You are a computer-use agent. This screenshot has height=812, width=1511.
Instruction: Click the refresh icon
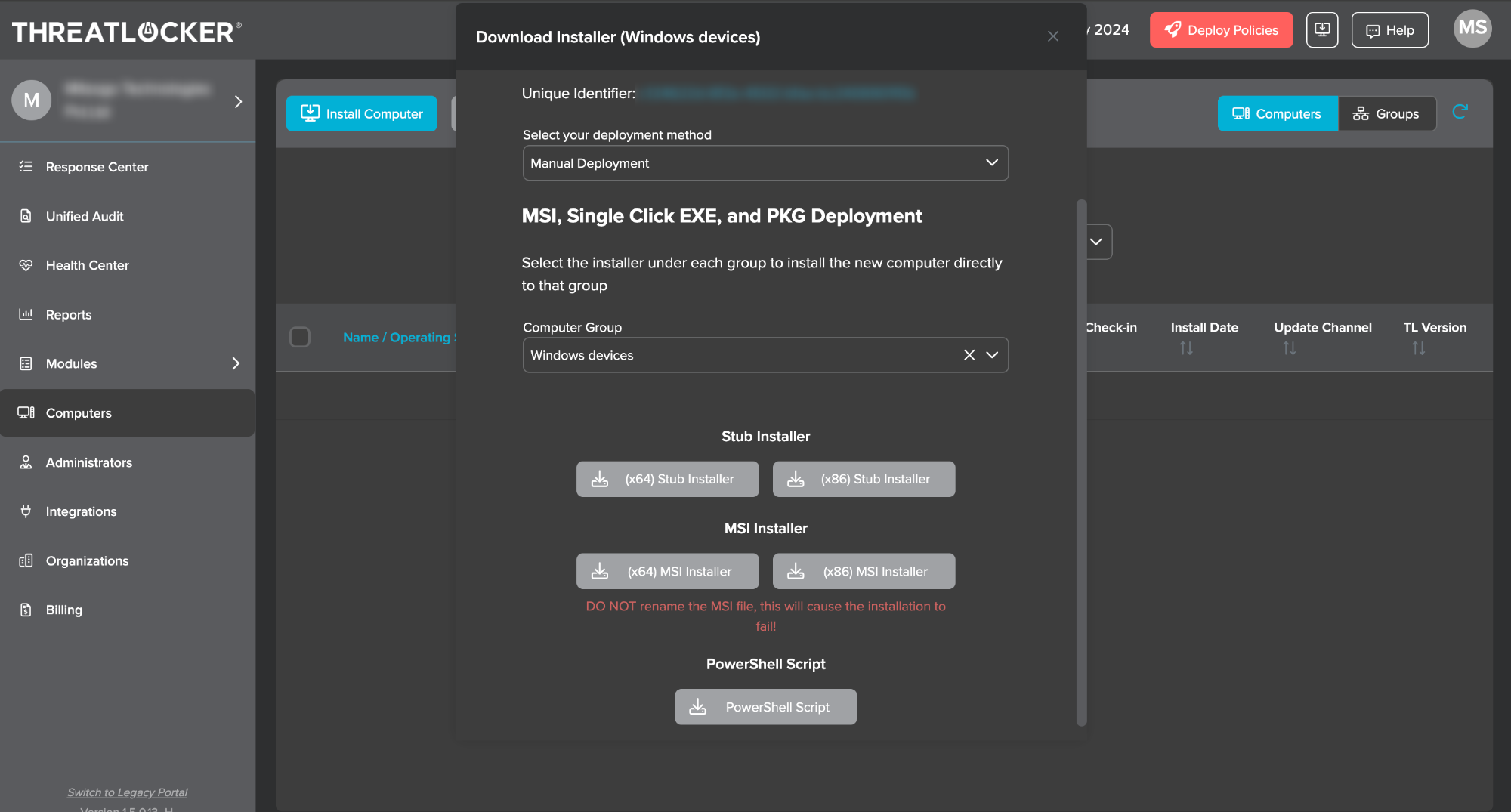(1460, 112)
